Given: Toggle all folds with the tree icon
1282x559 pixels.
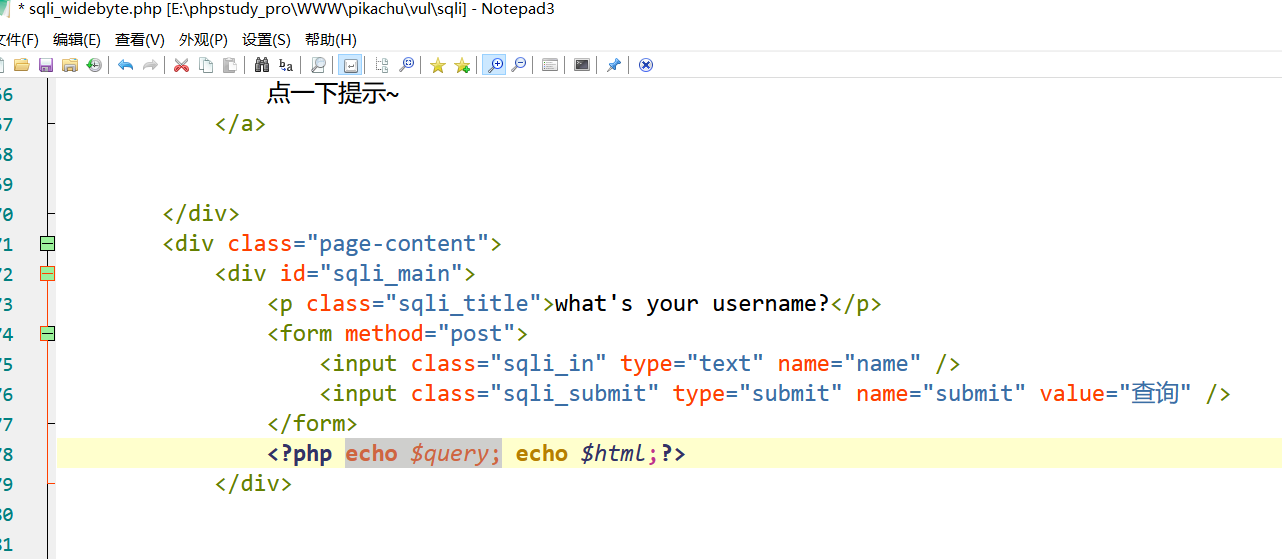Looking at the screenshot, I should [x=382, y=65].
